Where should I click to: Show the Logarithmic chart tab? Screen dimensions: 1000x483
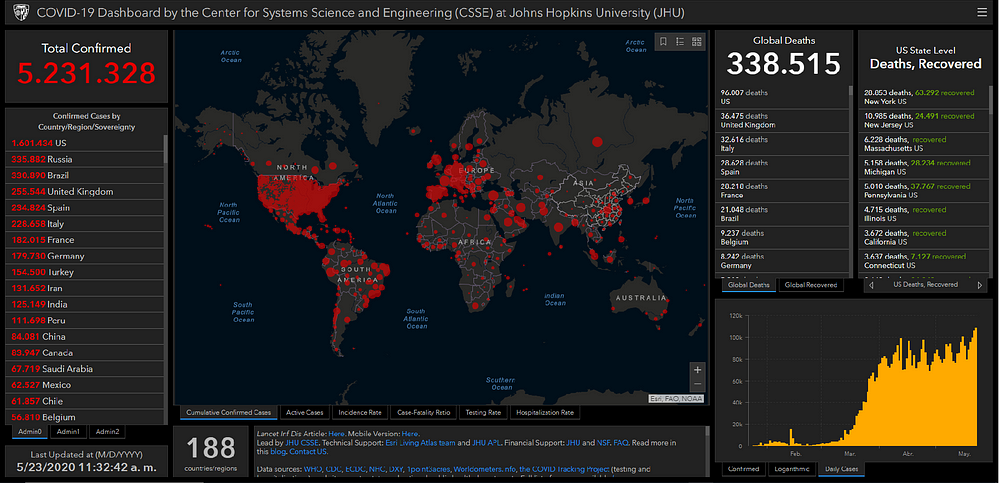click(791, 469)
